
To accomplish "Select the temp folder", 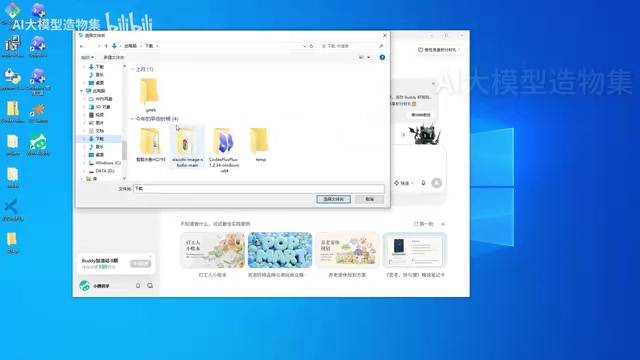I will [260, 144].
